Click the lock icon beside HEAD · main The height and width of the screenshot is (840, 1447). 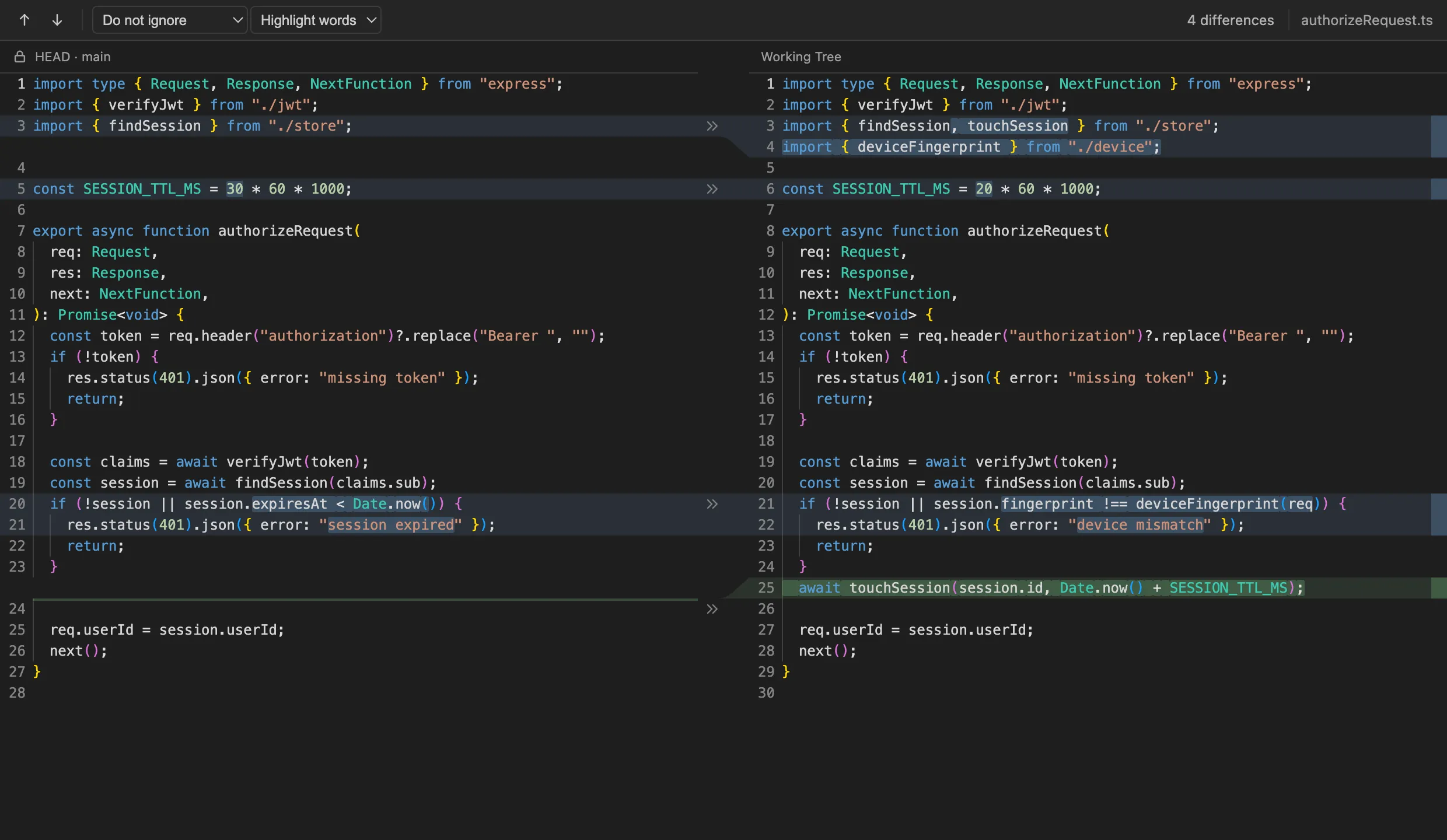click(20, 57)
